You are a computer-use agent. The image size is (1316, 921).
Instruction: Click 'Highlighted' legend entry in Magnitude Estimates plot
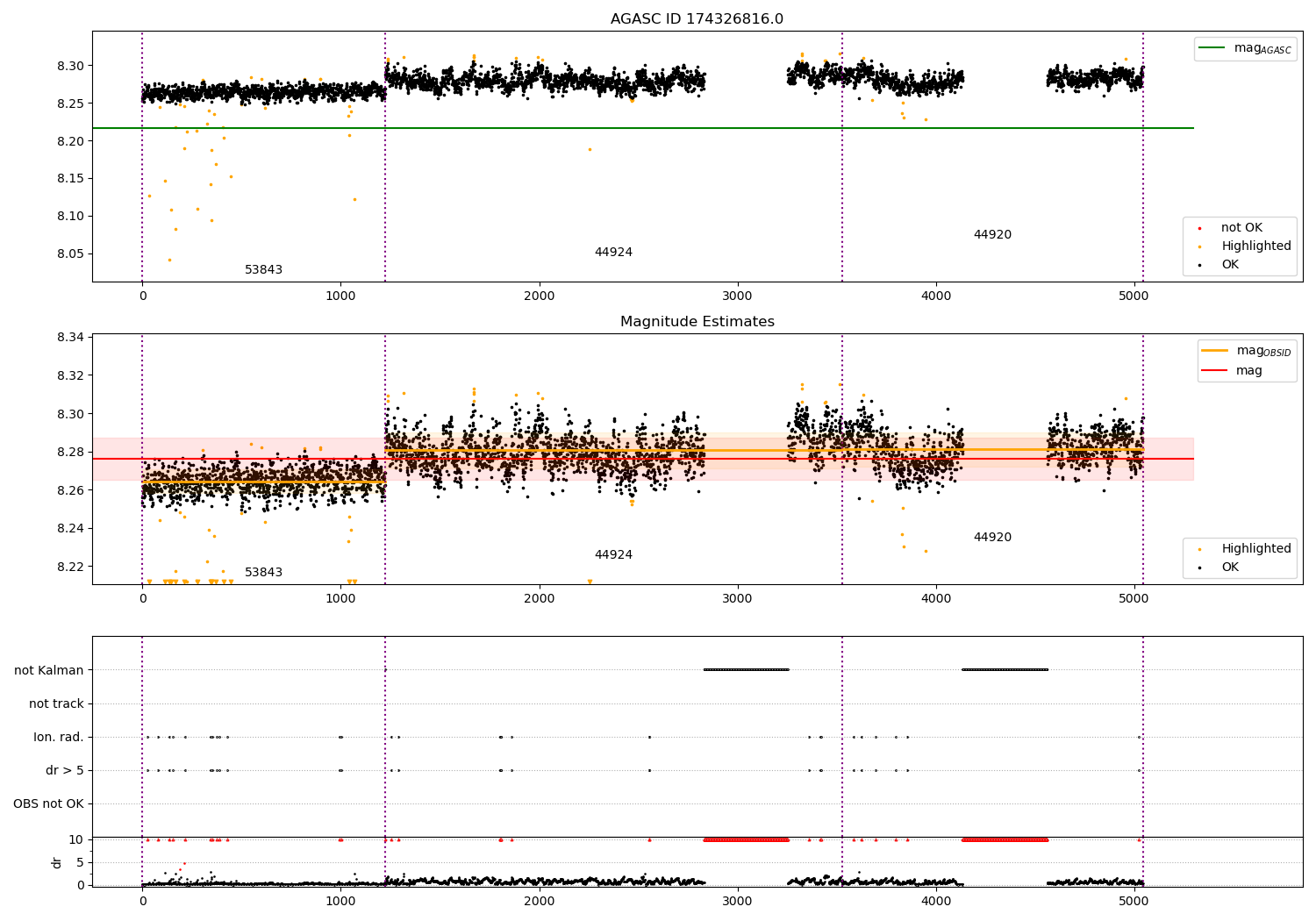[1255, 549]
